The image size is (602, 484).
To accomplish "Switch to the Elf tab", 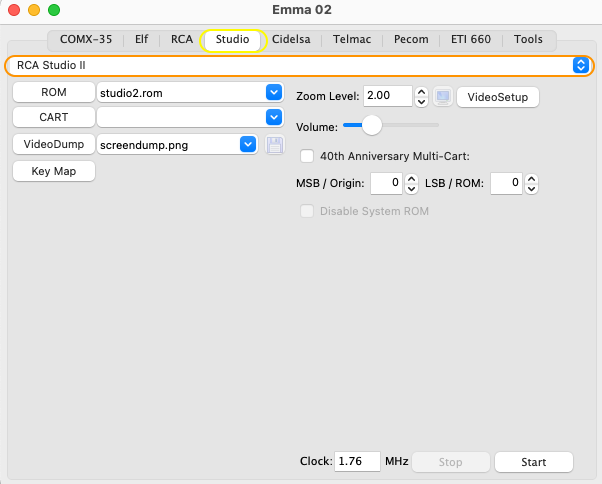I will [x=141, y=40].
